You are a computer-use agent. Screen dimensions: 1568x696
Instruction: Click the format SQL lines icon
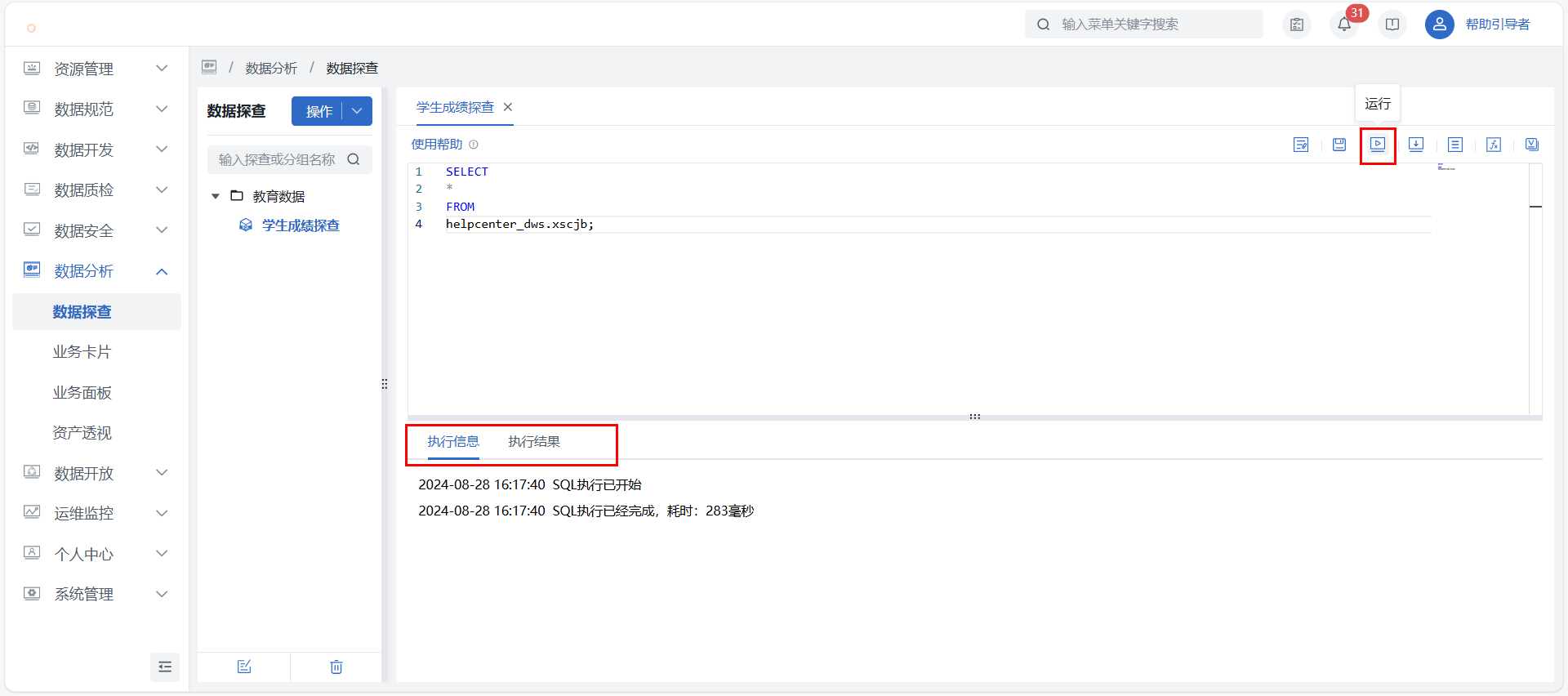(x=1455, y=145)
